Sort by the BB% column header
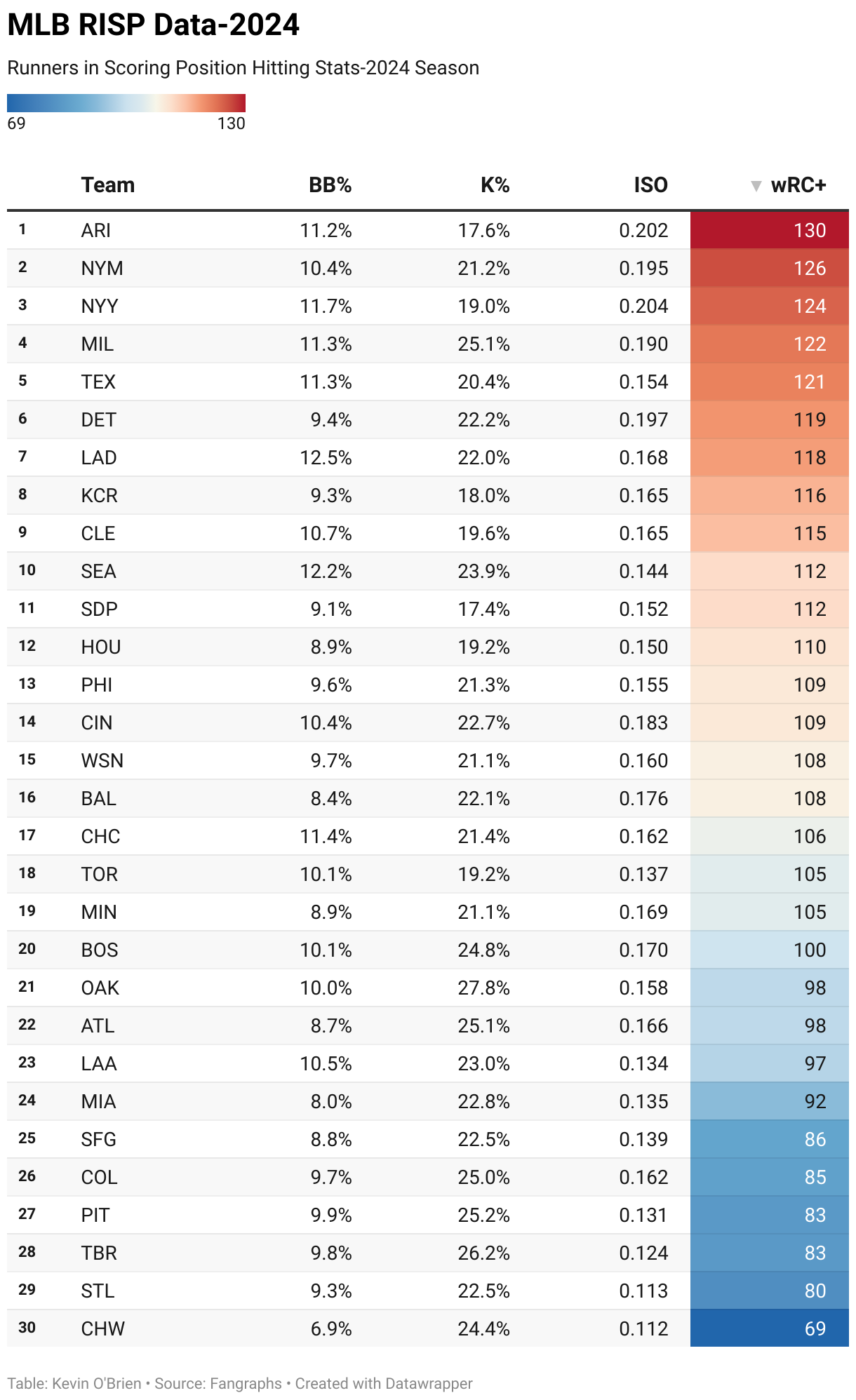The image size is (856, 1400). click(x=330, y=185)
